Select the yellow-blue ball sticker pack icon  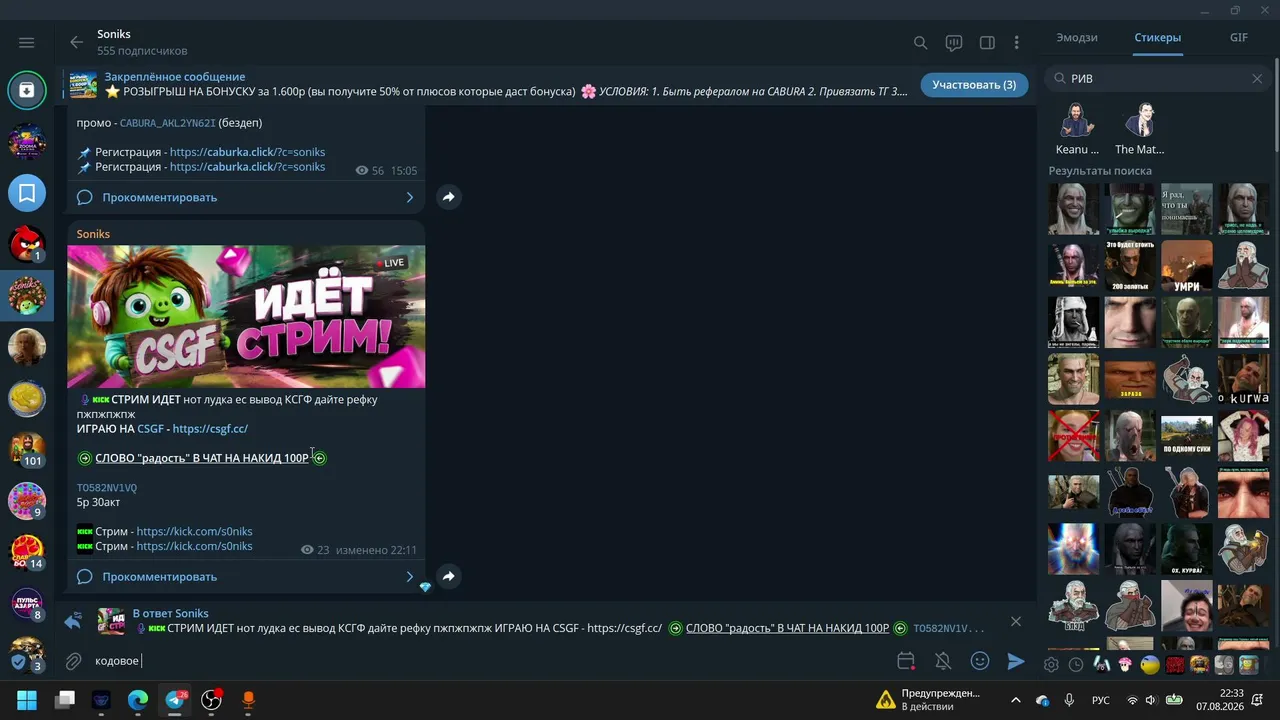1150,664
